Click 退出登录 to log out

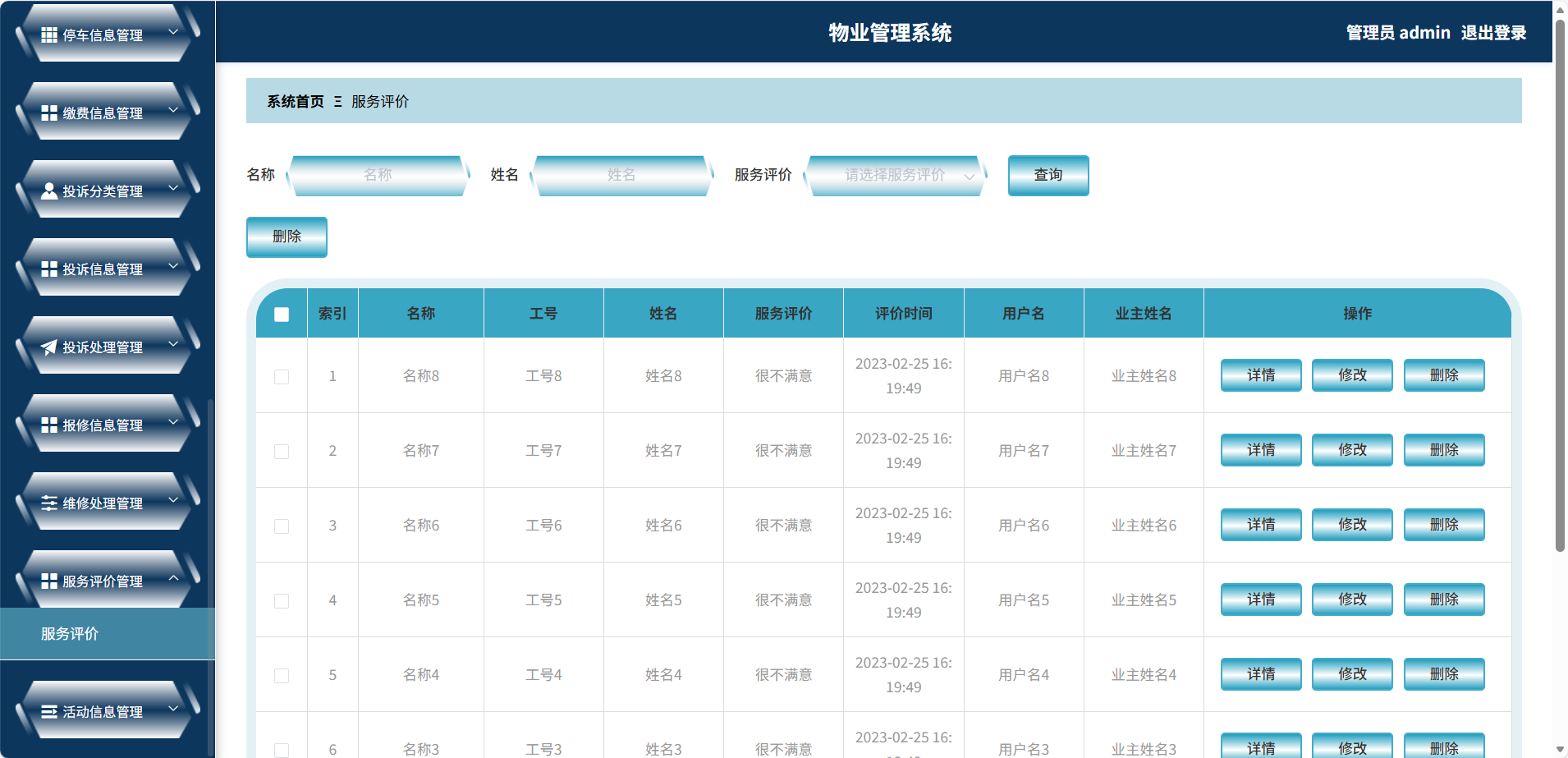point(1493,33)
